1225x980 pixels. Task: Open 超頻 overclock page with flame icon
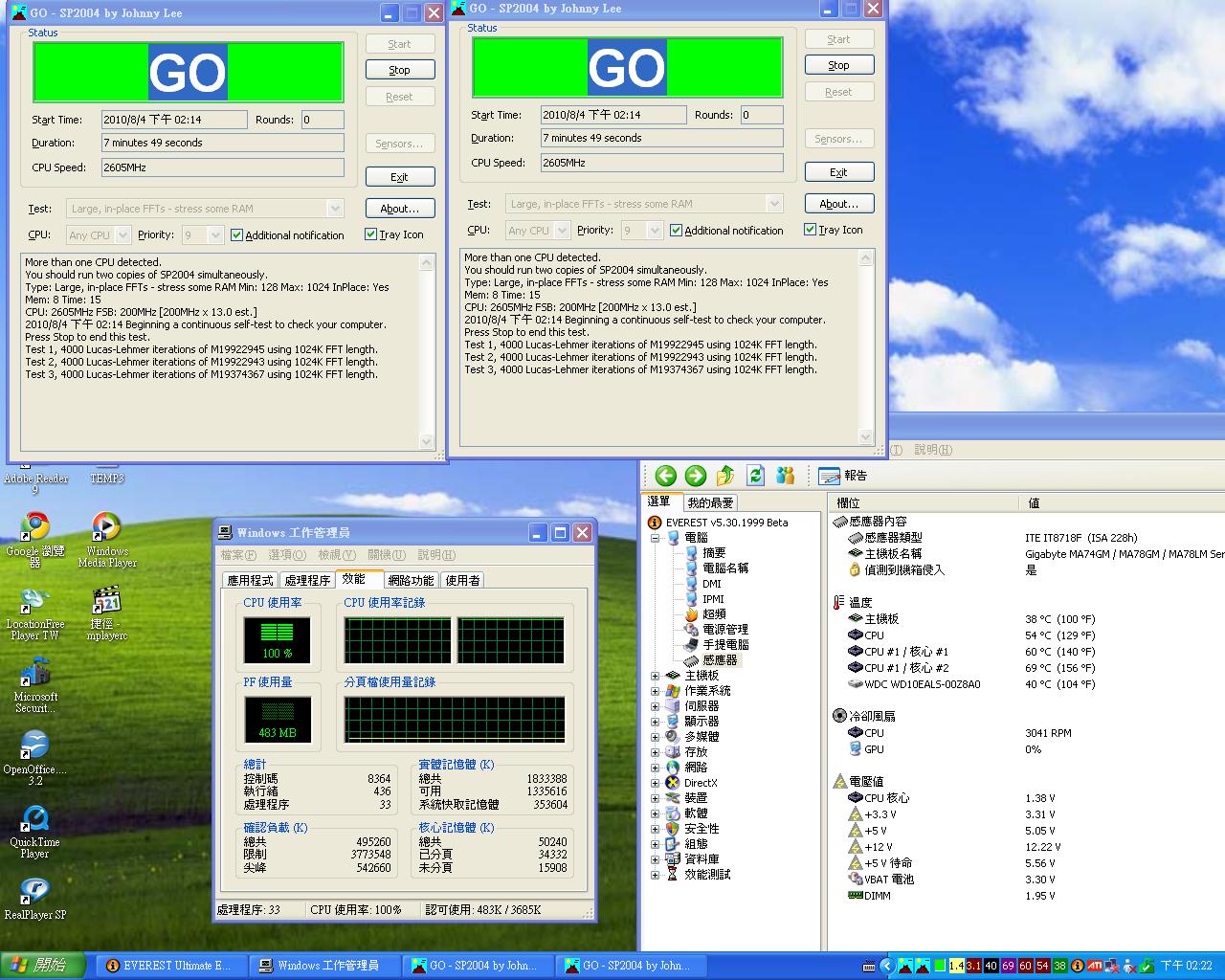point(705,614)
